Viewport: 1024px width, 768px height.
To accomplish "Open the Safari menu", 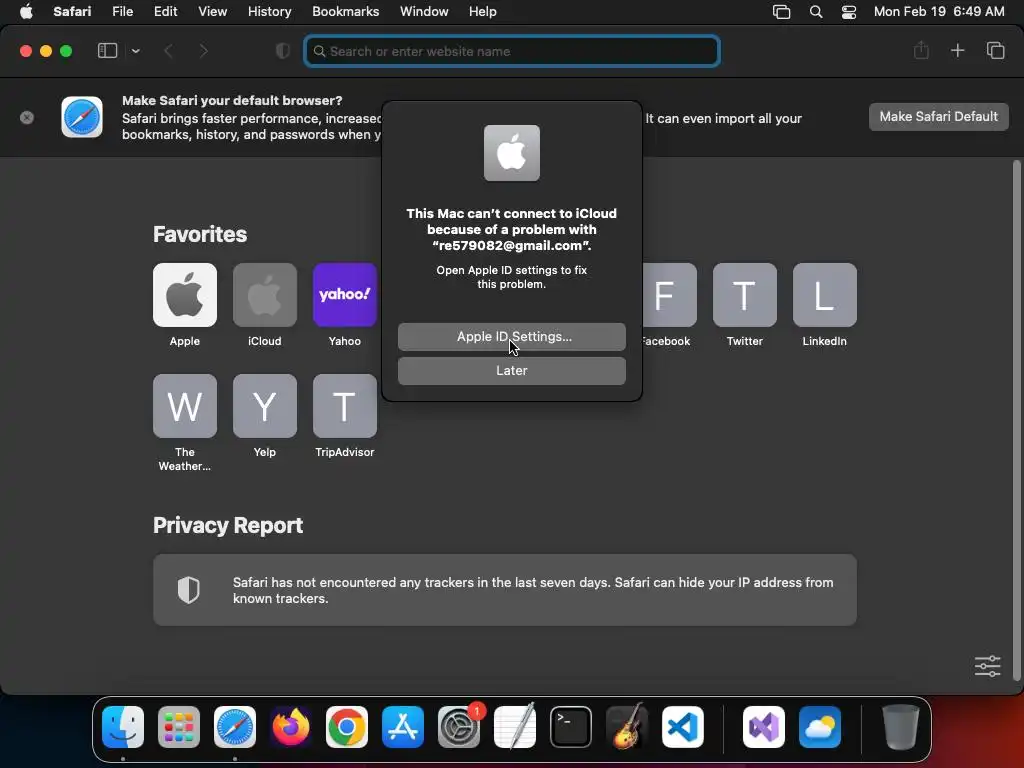I will click(x=72, y=11).
